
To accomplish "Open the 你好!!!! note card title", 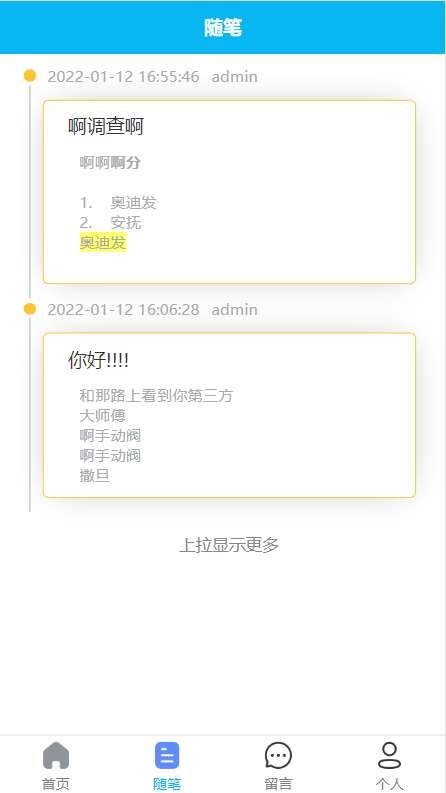I will [x=98, y=361].
